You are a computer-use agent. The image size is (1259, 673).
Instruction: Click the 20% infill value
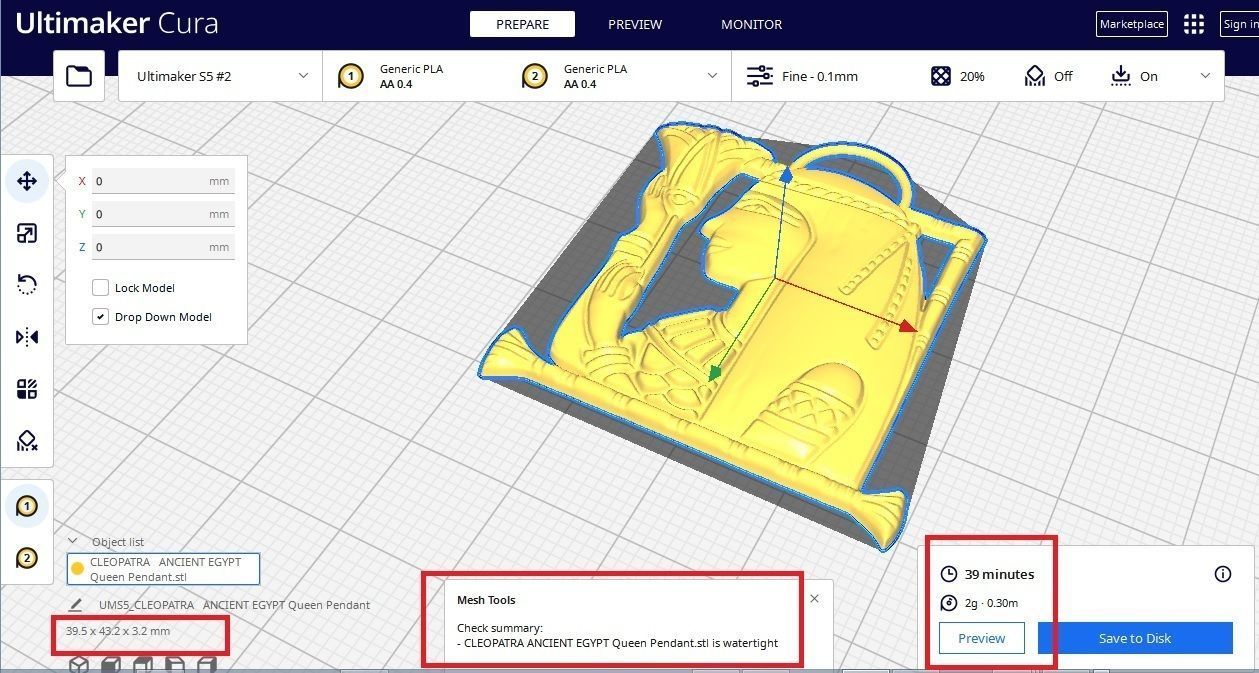coord(972,76)
